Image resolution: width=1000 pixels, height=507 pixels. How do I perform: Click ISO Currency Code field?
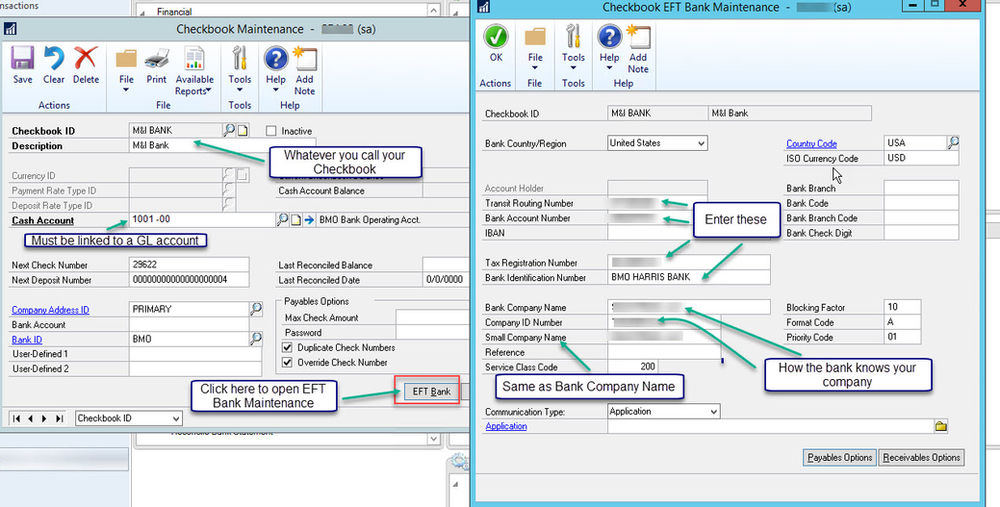tap(921, 158)
